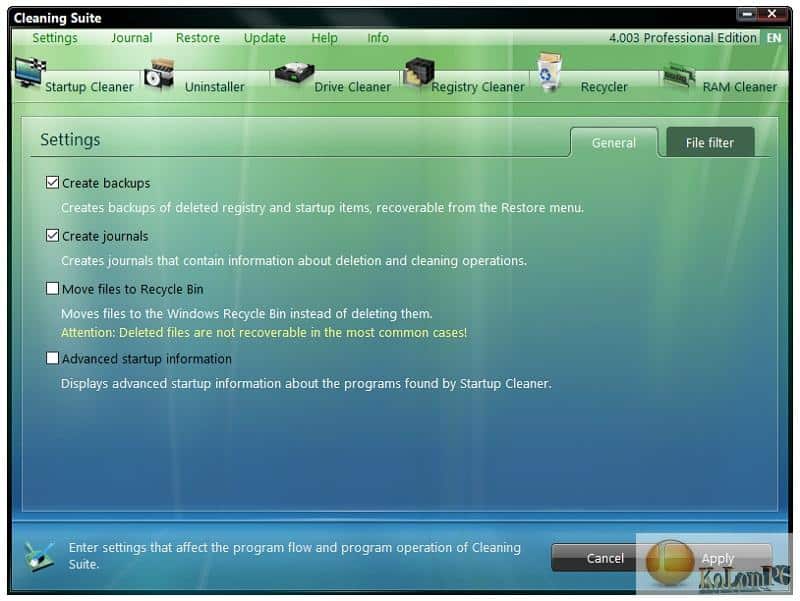Viewport: 800px width, 601px height.
Task: Click the Registry Cleaner cube icon
Action: point(419,71)
